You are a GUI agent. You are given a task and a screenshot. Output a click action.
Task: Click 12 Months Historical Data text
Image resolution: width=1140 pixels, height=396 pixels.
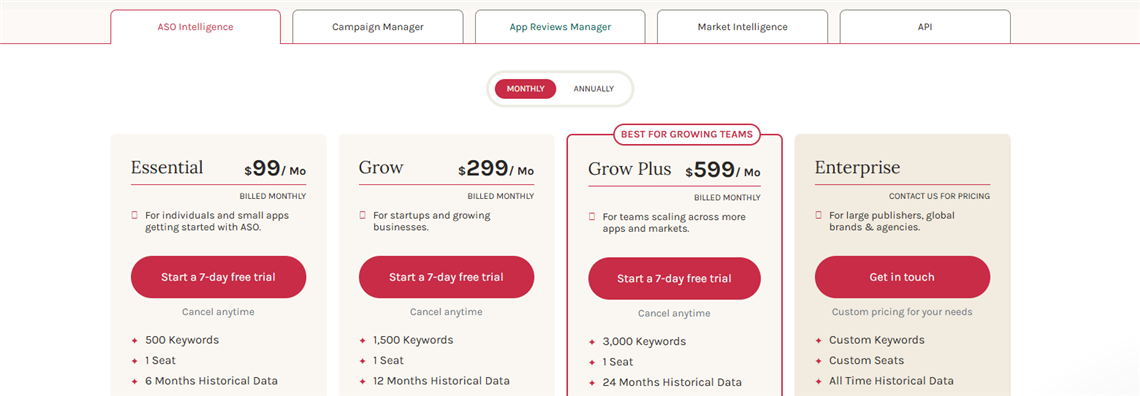point(441,381)
